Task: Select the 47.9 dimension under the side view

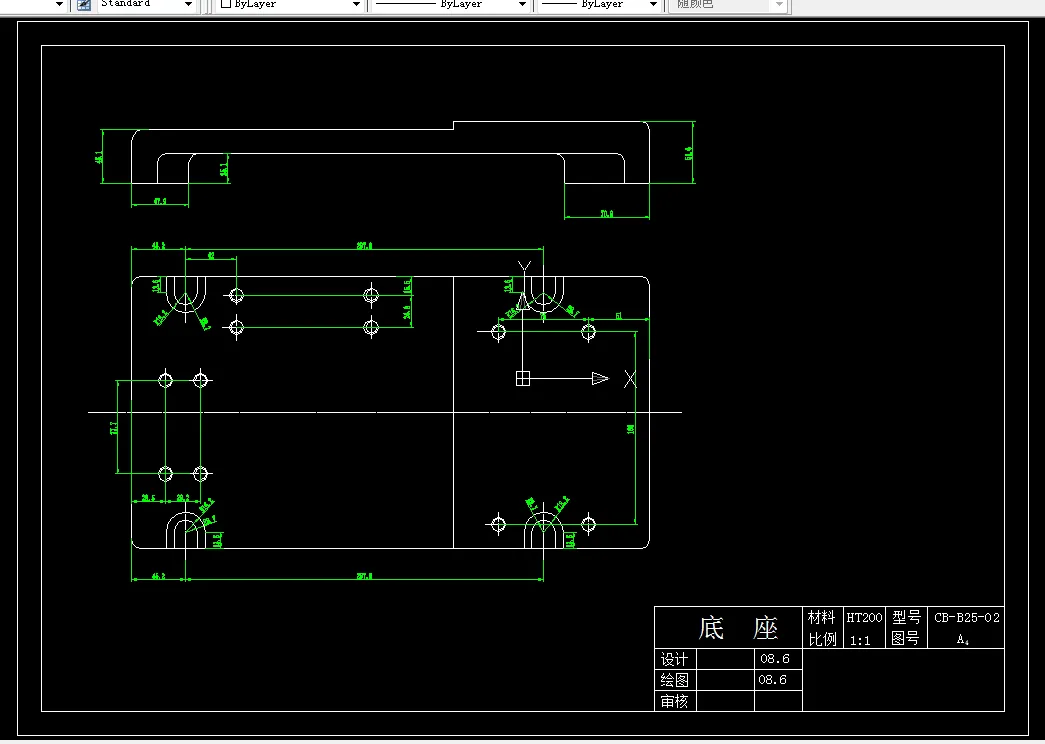Action: [x=160, y=201]
